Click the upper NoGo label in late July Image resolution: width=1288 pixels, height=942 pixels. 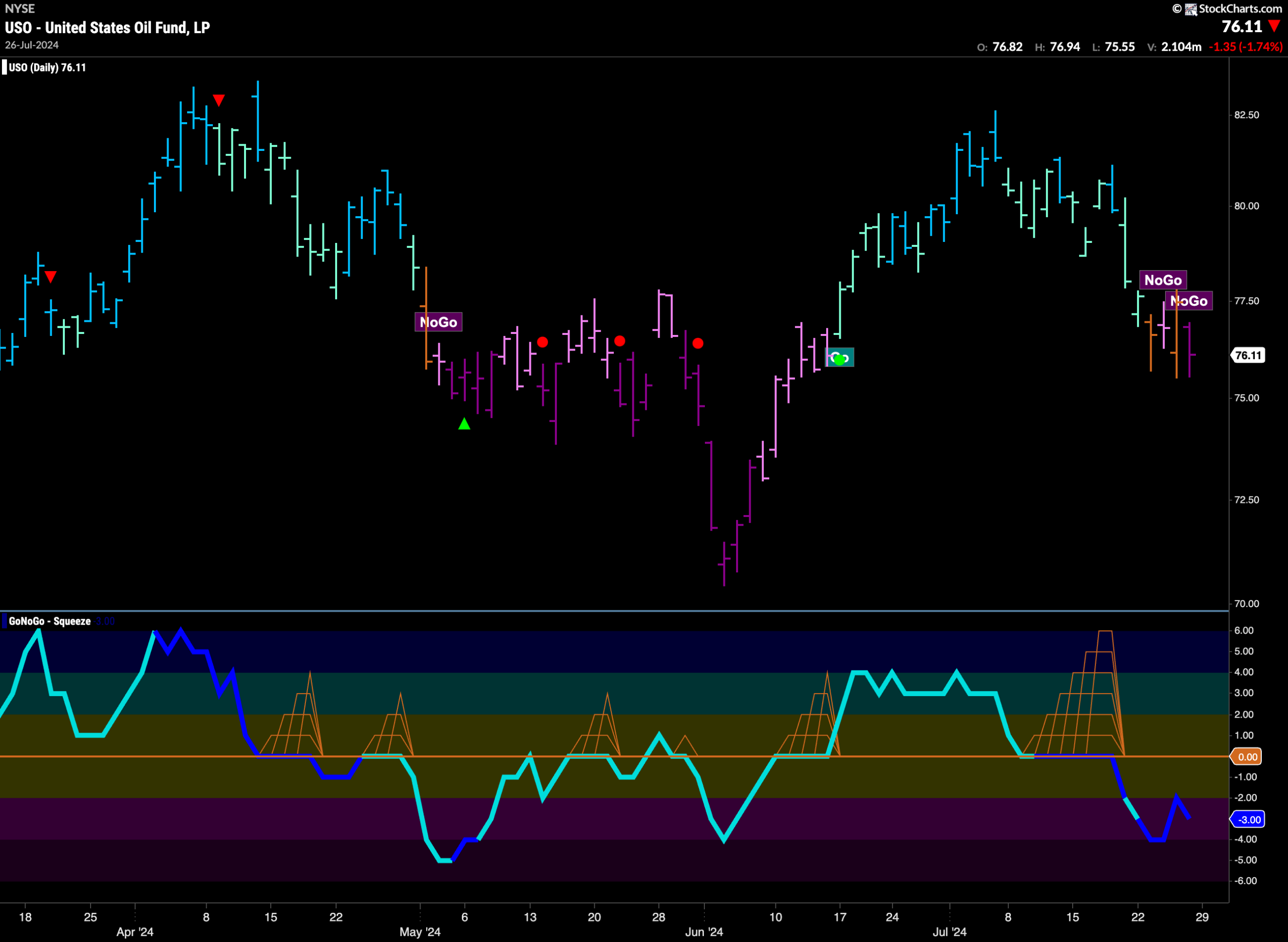click(1163, 280)
